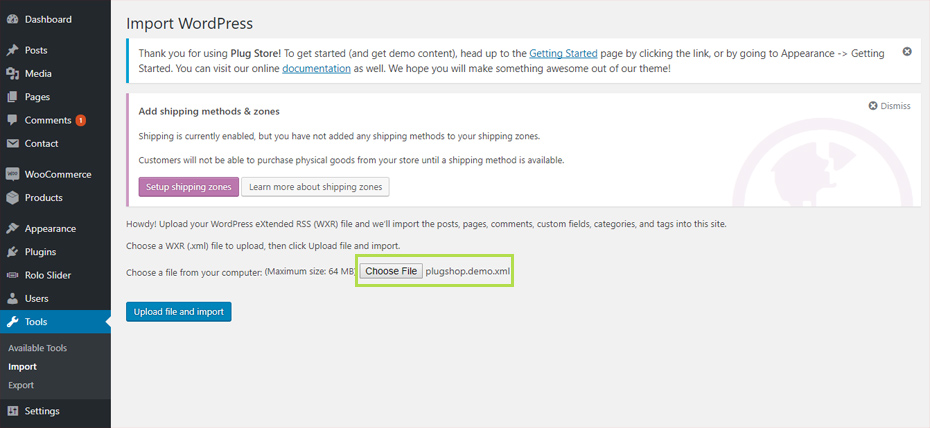The image size is (930, 428).
Task: Click Upload file and import button
Action: click(x=179, y=312)
